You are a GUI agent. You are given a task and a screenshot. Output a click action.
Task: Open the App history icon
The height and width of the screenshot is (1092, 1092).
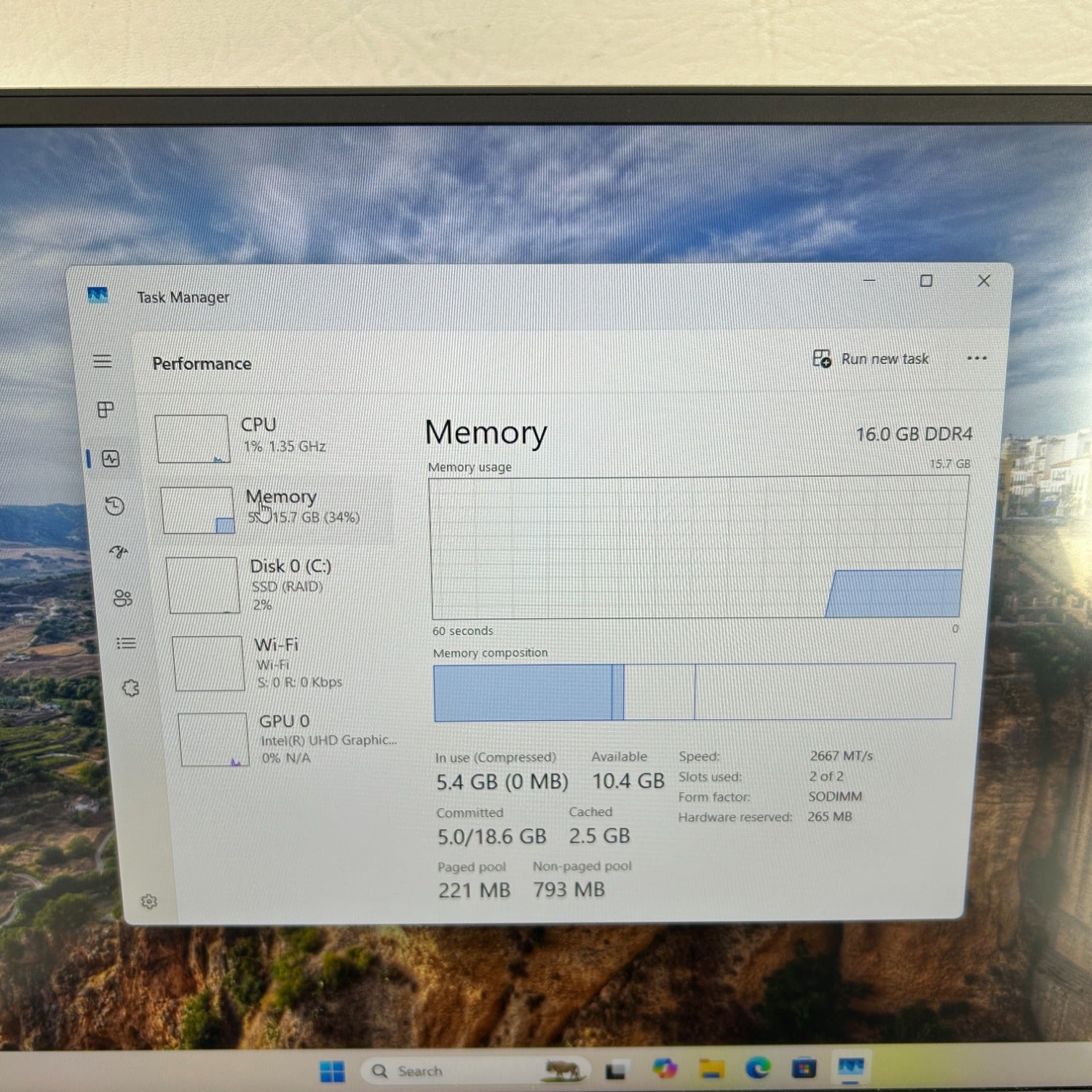coord(114,505)
